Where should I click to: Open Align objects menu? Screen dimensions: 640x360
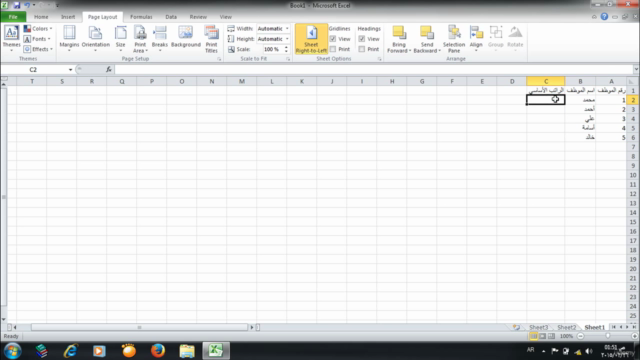pyautogui.click(x=476, y=39)
